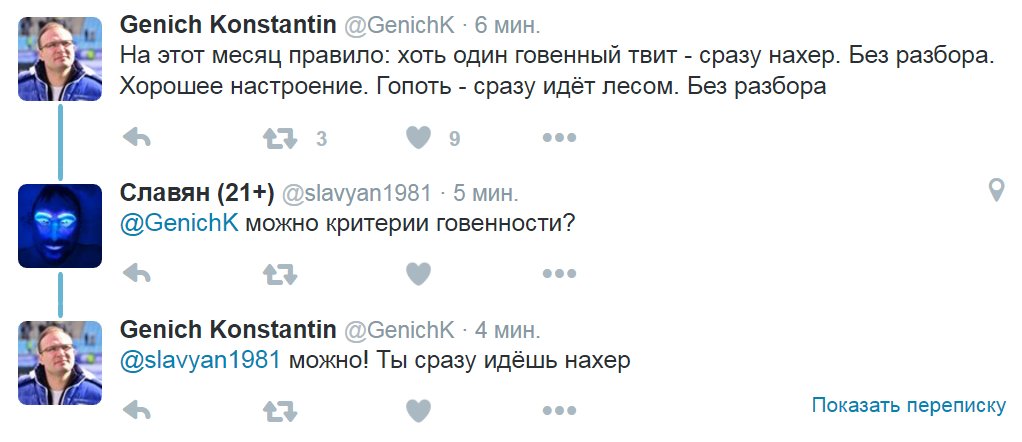Open Славян's glowing blue face avatar

coord(60,226)
